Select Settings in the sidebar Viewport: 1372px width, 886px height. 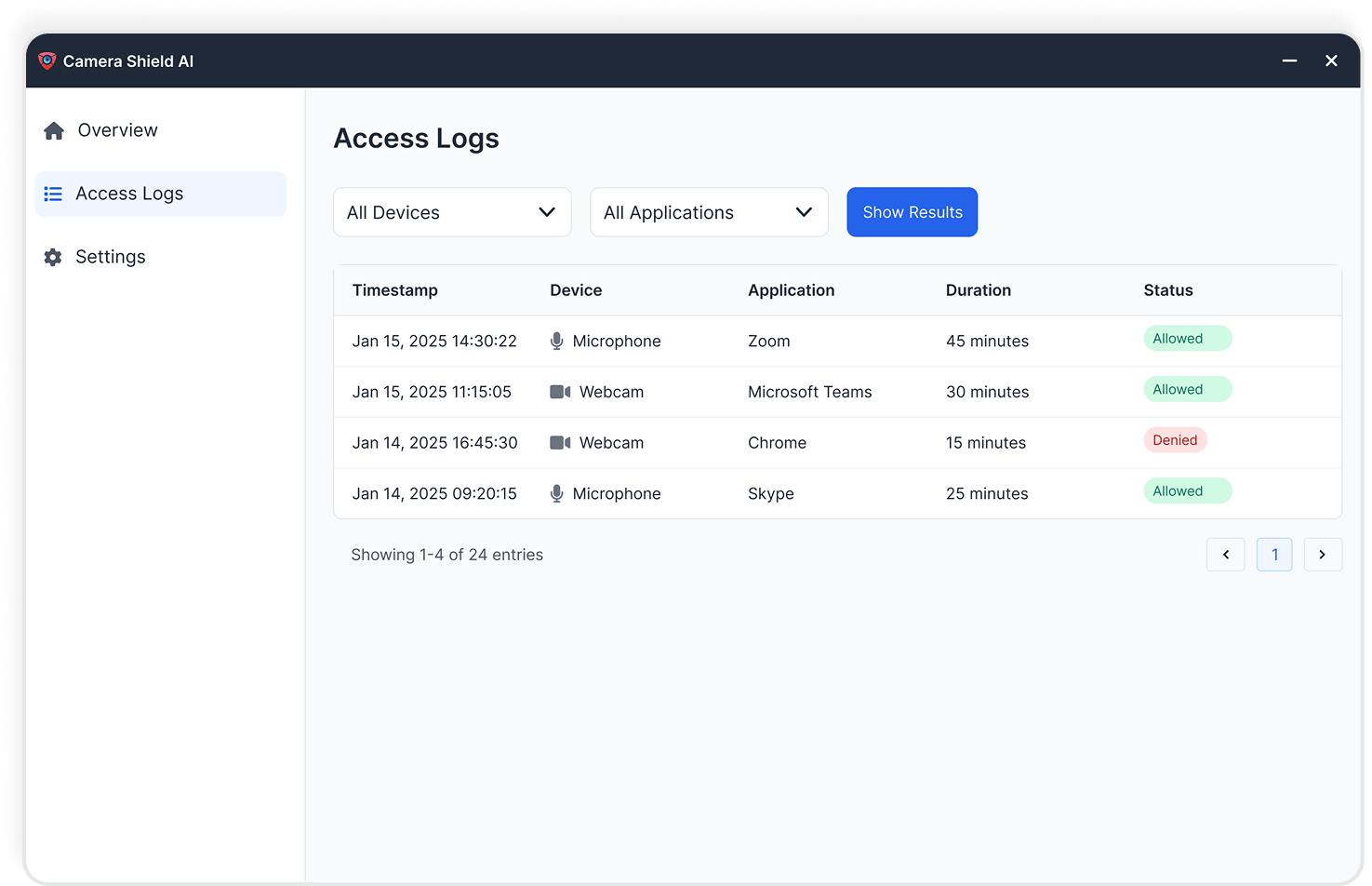[110, 257]
